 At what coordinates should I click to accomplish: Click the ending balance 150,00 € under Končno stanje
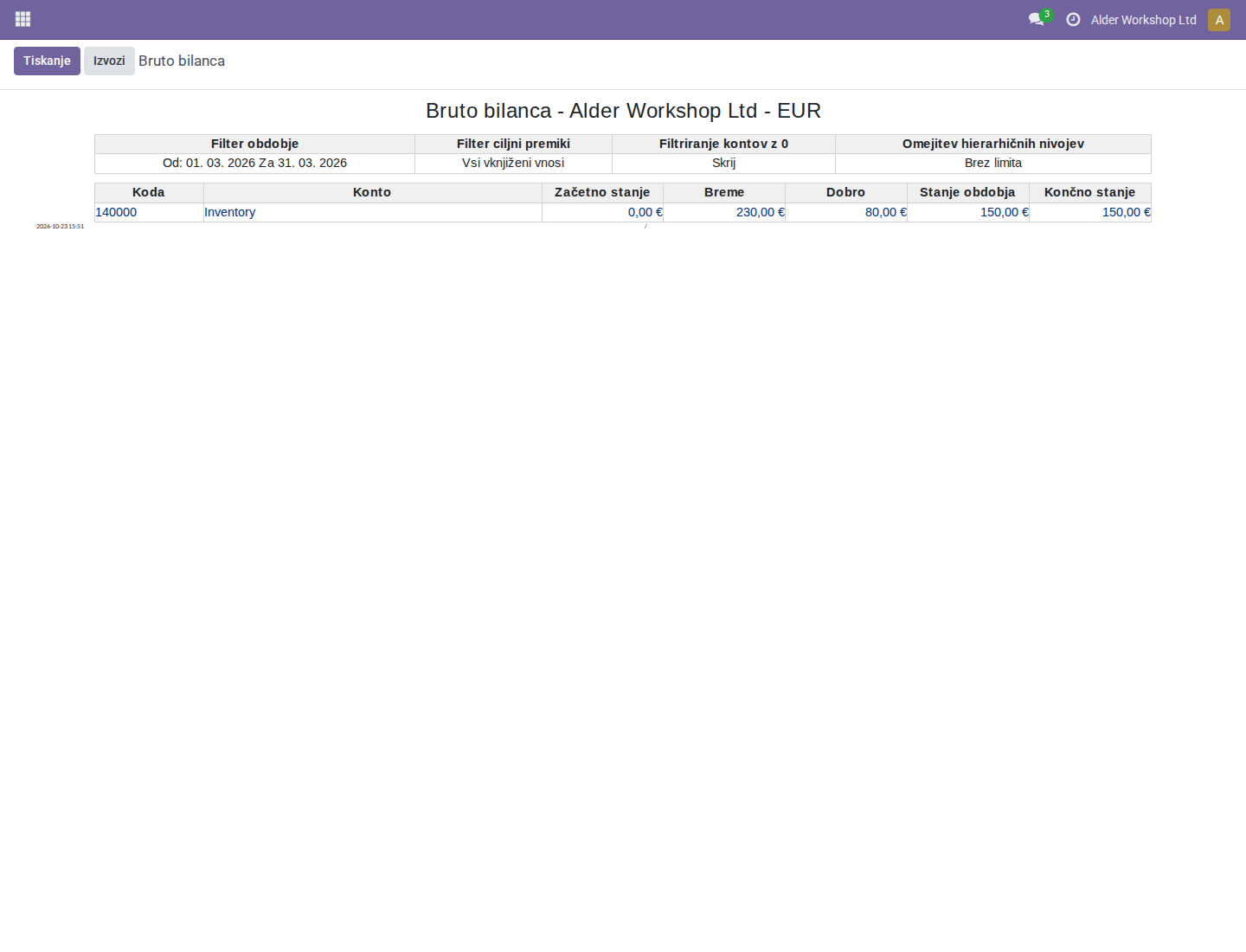coord(1127,212)
